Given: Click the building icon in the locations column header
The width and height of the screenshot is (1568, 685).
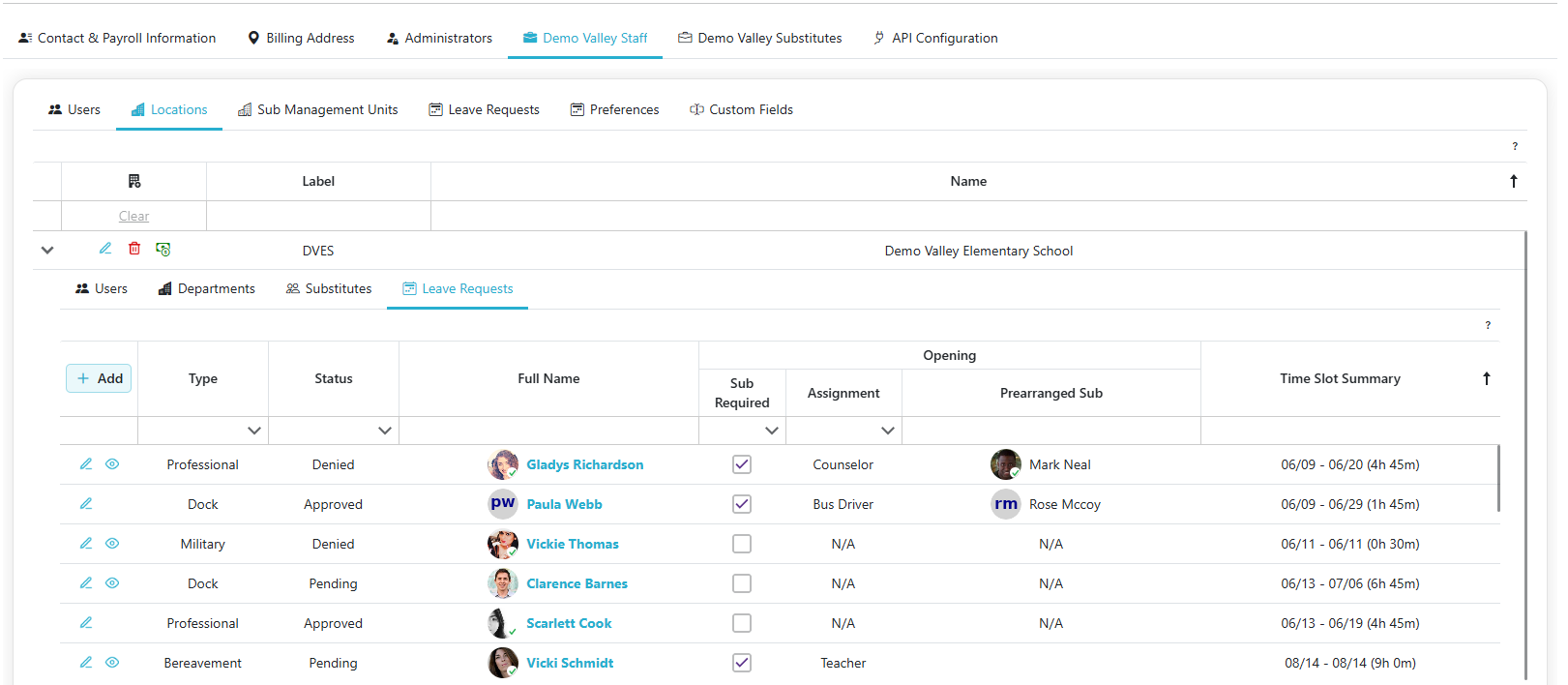Looking at the screenshot, I should click(x=134, y=181).
